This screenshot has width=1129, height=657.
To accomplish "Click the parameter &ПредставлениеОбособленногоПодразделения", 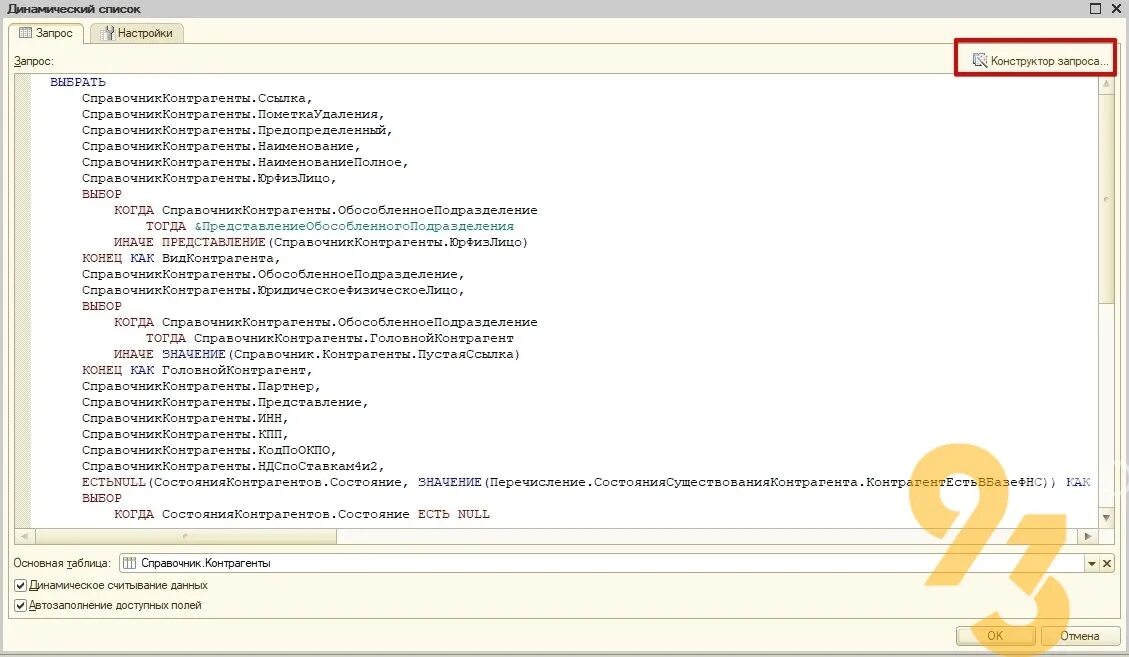I will [354, 226].
